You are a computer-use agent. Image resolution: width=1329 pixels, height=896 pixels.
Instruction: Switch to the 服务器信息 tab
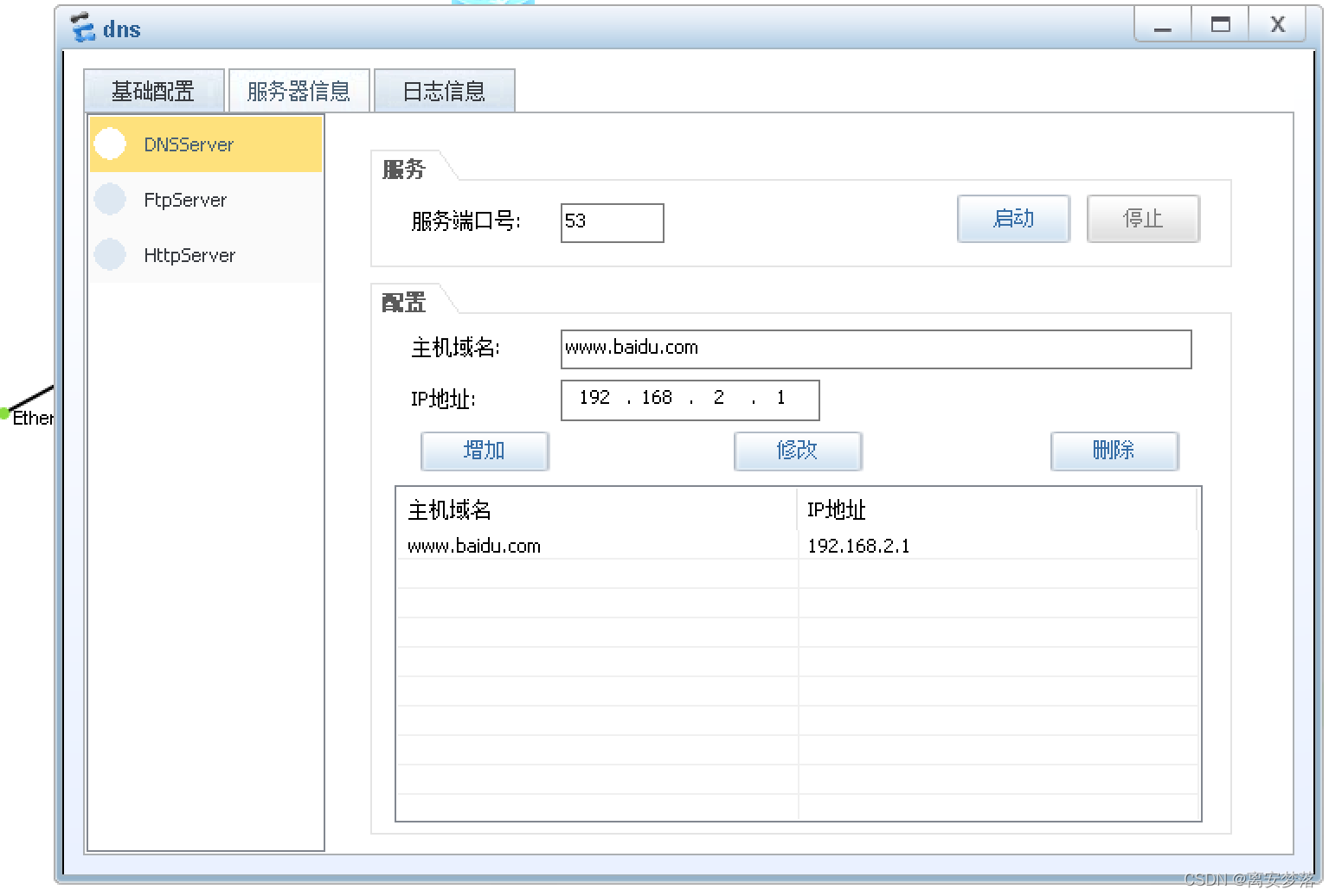[x=299, y=91]
